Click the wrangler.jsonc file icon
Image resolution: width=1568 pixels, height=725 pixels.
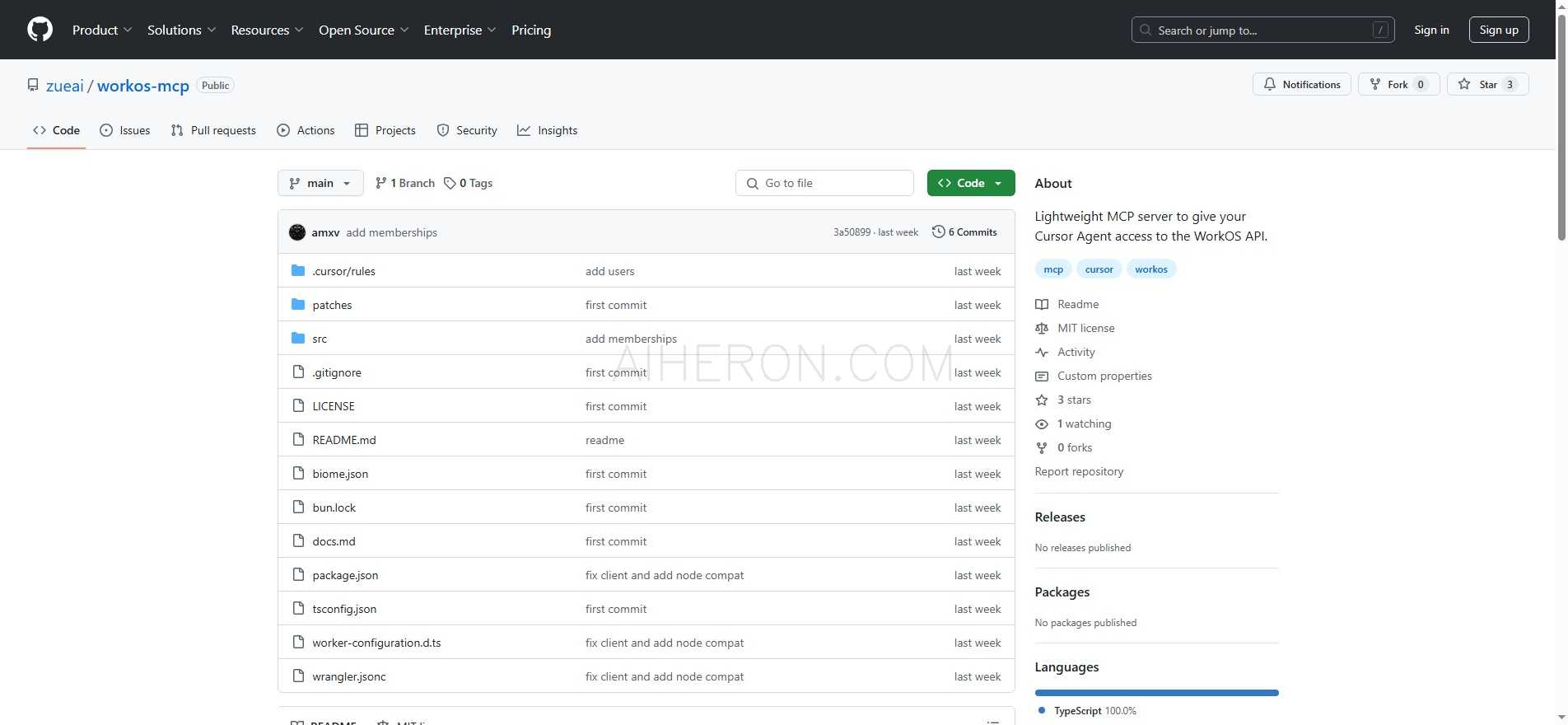tap(298, 676)
